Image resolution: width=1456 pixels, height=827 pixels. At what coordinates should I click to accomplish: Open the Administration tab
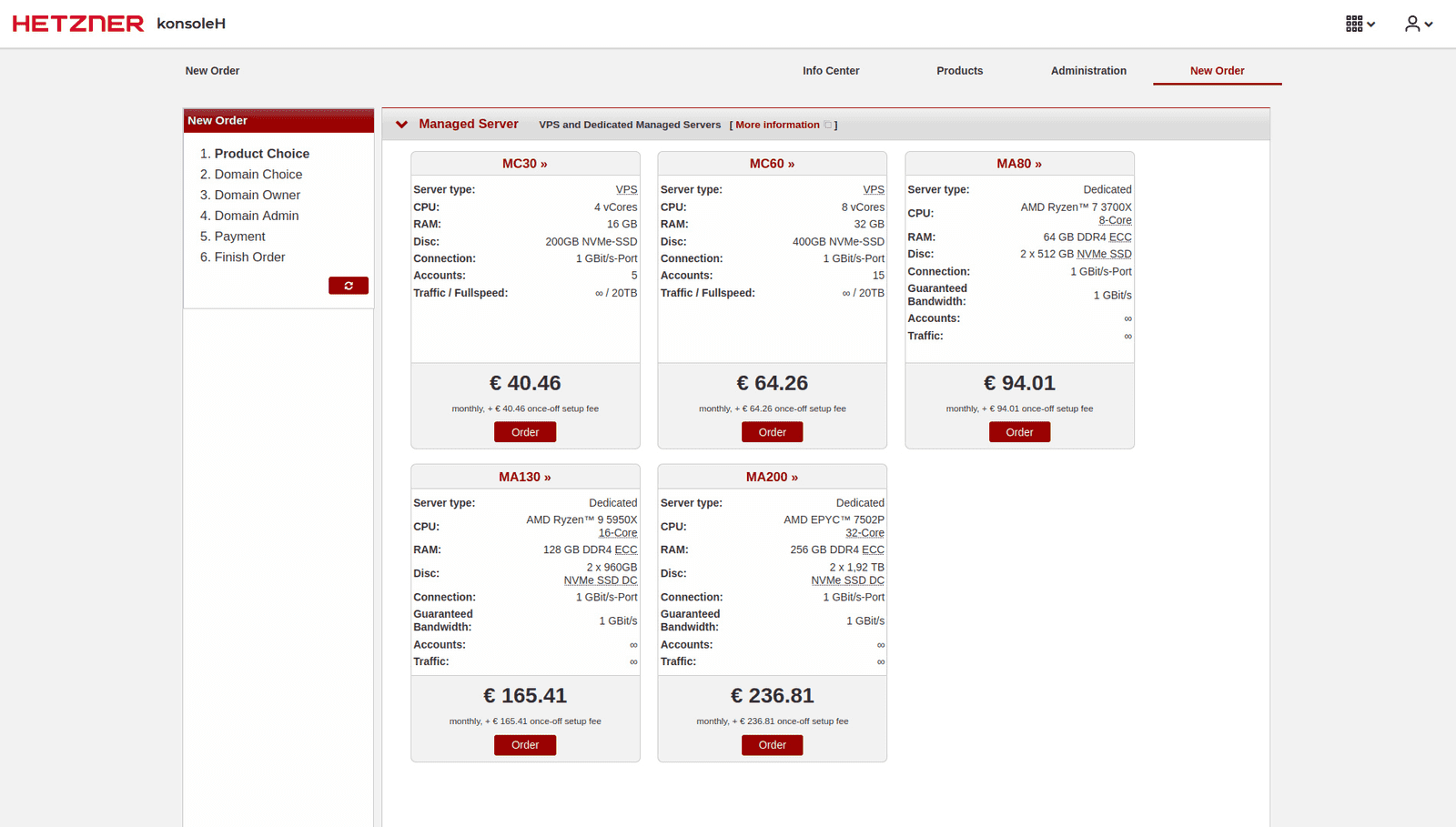click(x=1088, y=70)
